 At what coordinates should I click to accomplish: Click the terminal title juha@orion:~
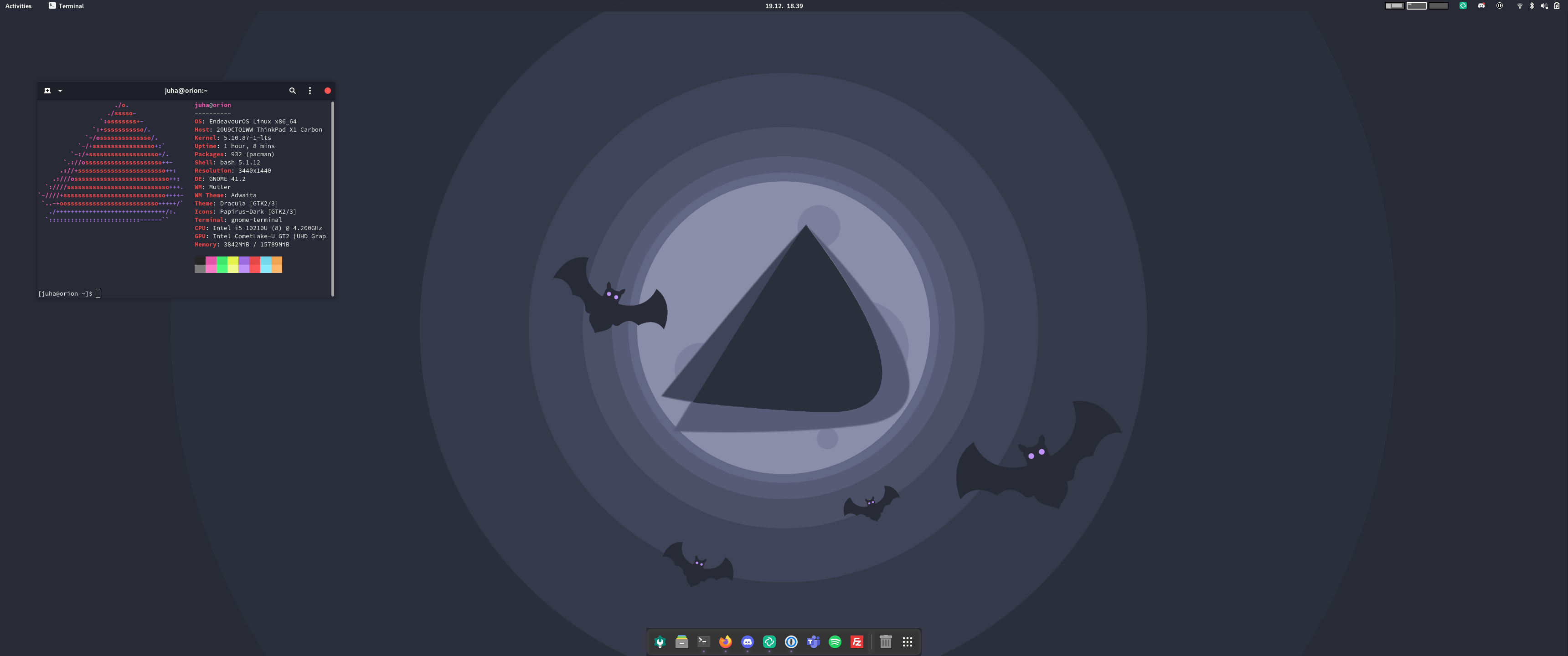(x=186, y=91)
